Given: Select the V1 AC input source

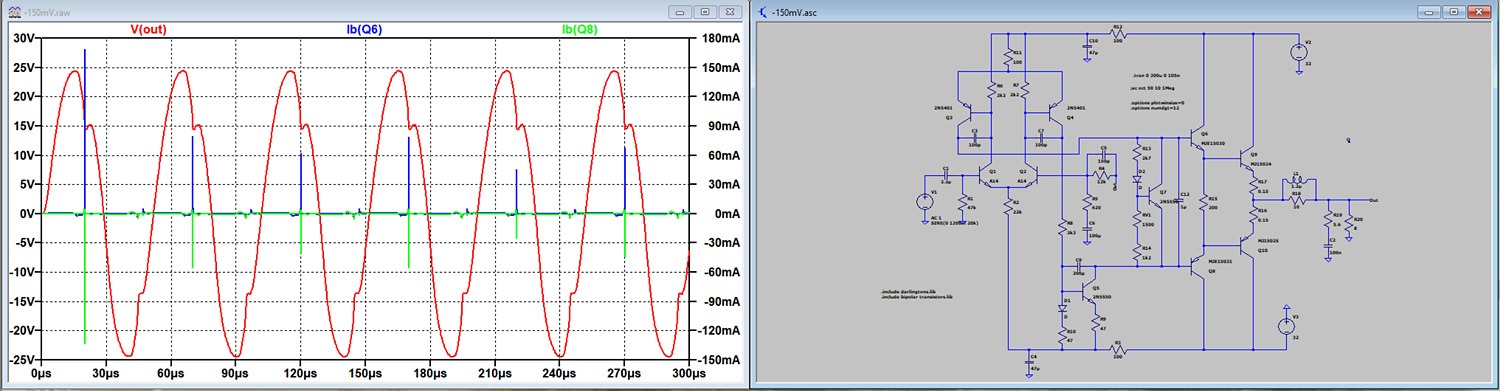Looking at the screenshot, I should [922, 201].
